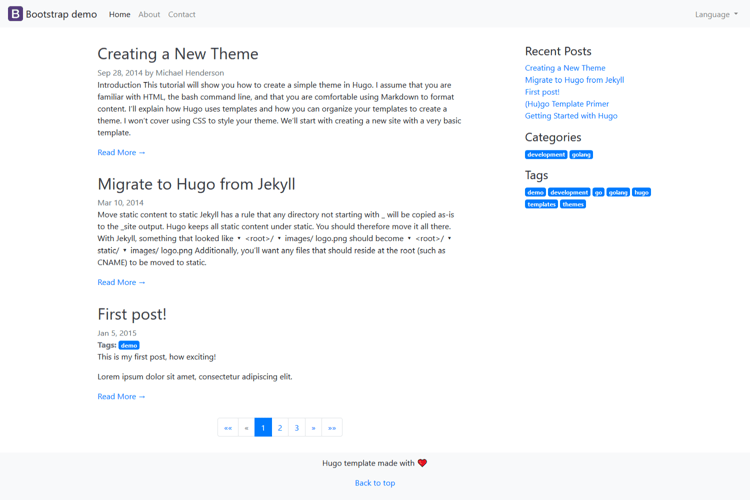Click the Bootstrap B logo icon
Image resolution: width=750 pixels, height=500 pixels.
pos(15,14)
